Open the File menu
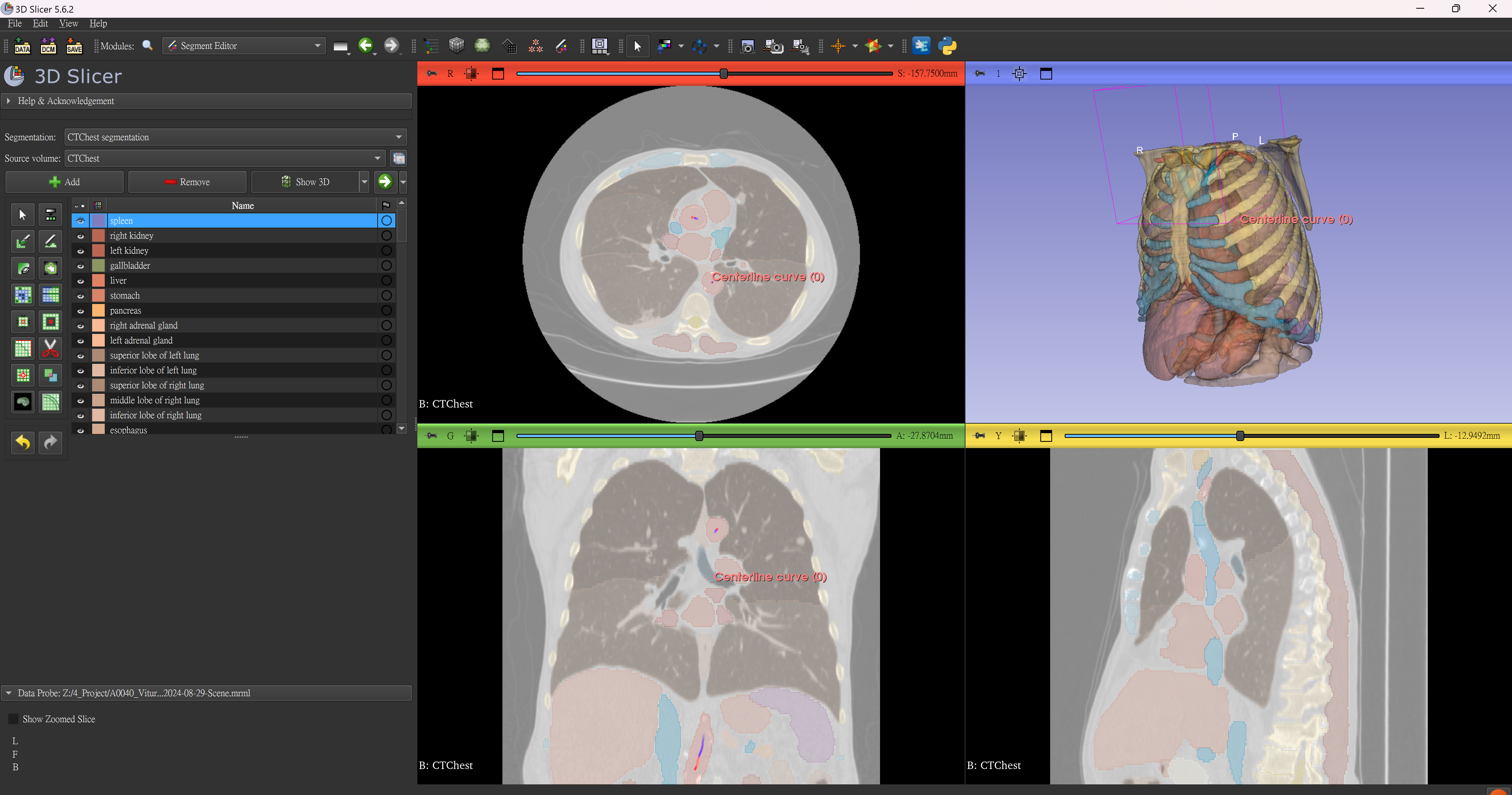The height and width of the screenshot is (795, 1512). [x=15, y=24]
